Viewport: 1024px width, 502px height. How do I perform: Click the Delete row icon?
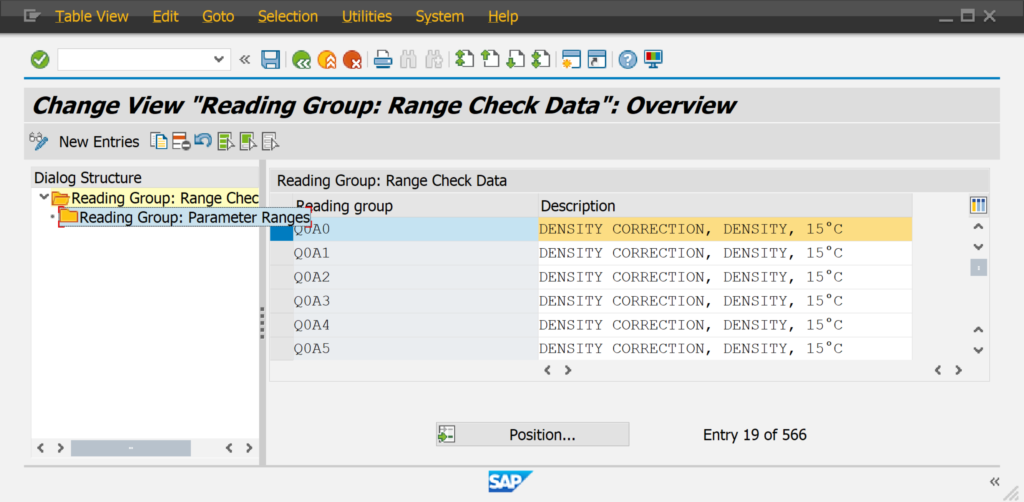click(x=181, y=141)
